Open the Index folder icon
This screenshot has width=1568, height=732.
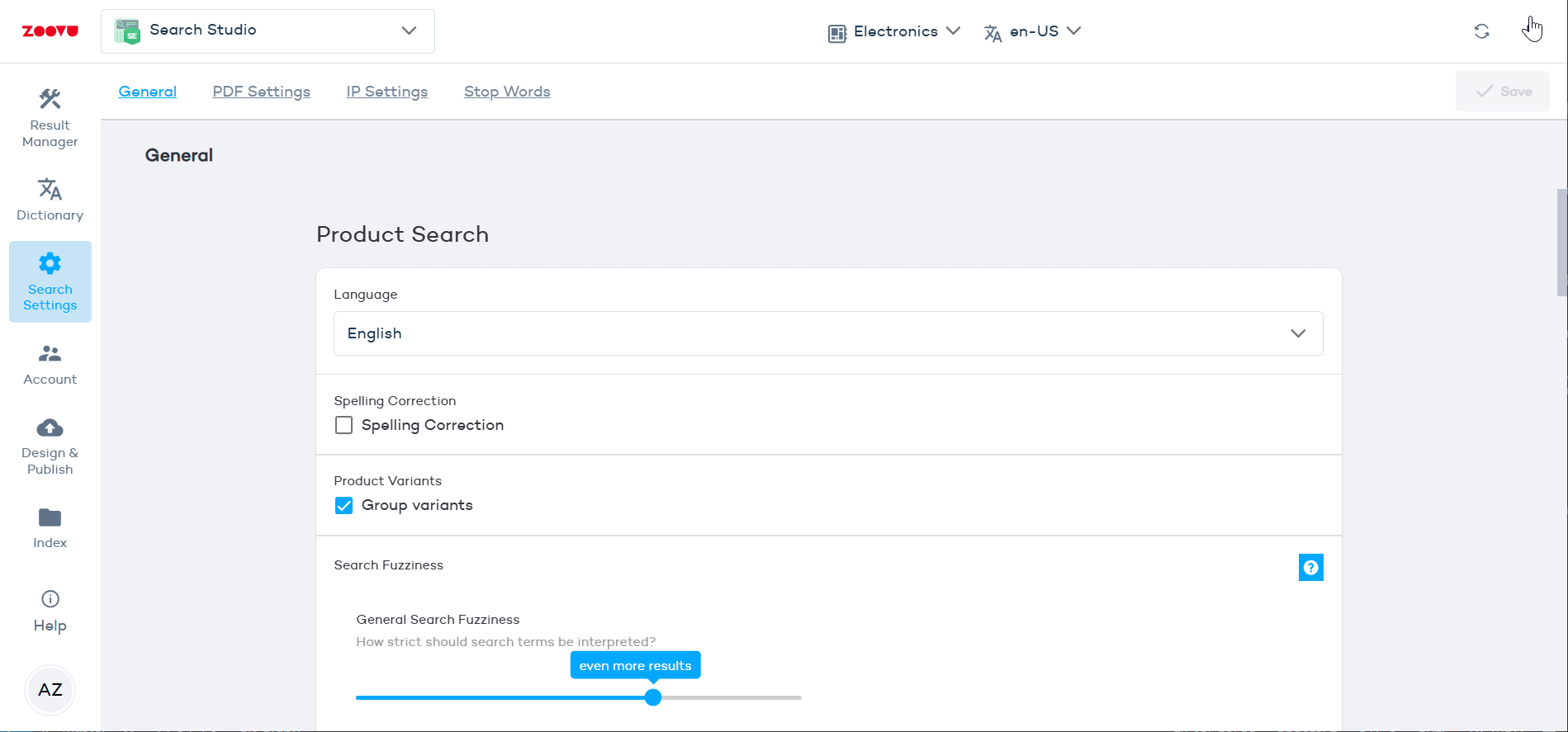[x=50, y=518]
